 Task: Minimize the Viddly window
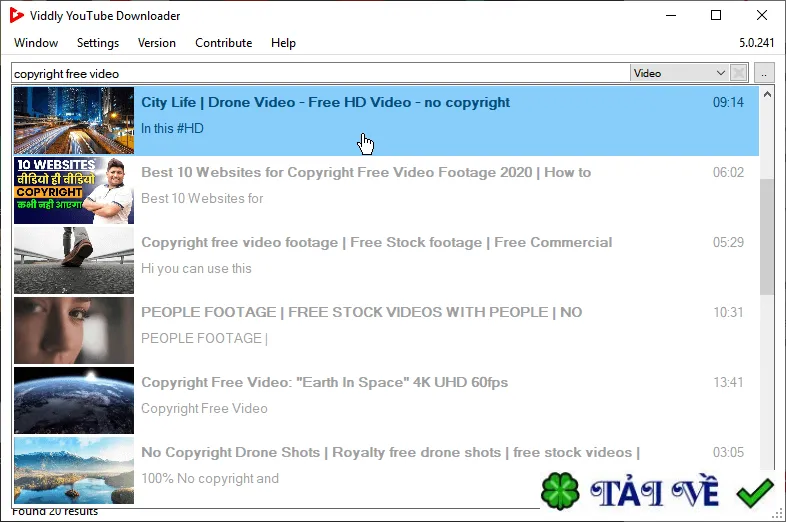pyautogui.click(x=671, y=16)
